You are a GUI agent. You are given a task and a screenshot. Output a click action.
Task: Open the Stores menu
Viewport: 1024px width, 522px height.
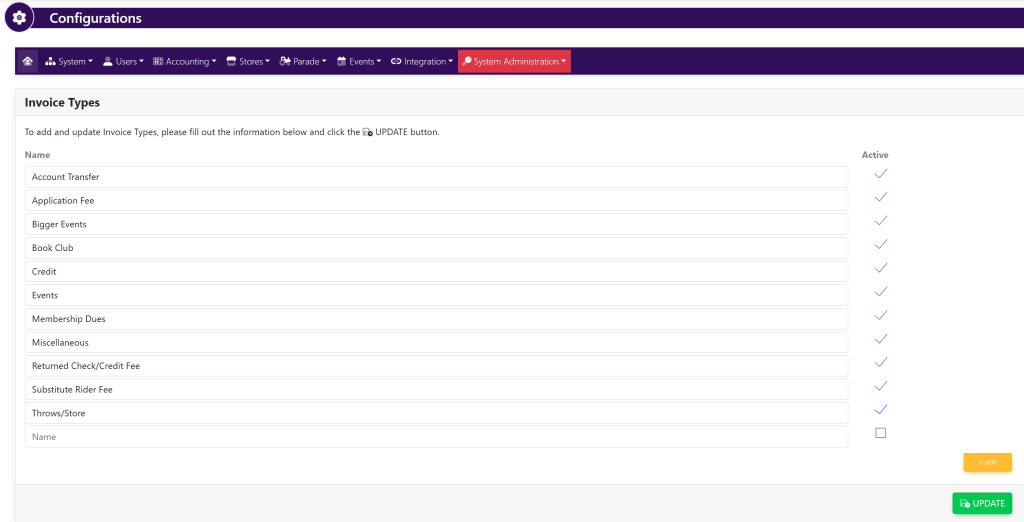(250, 62)
